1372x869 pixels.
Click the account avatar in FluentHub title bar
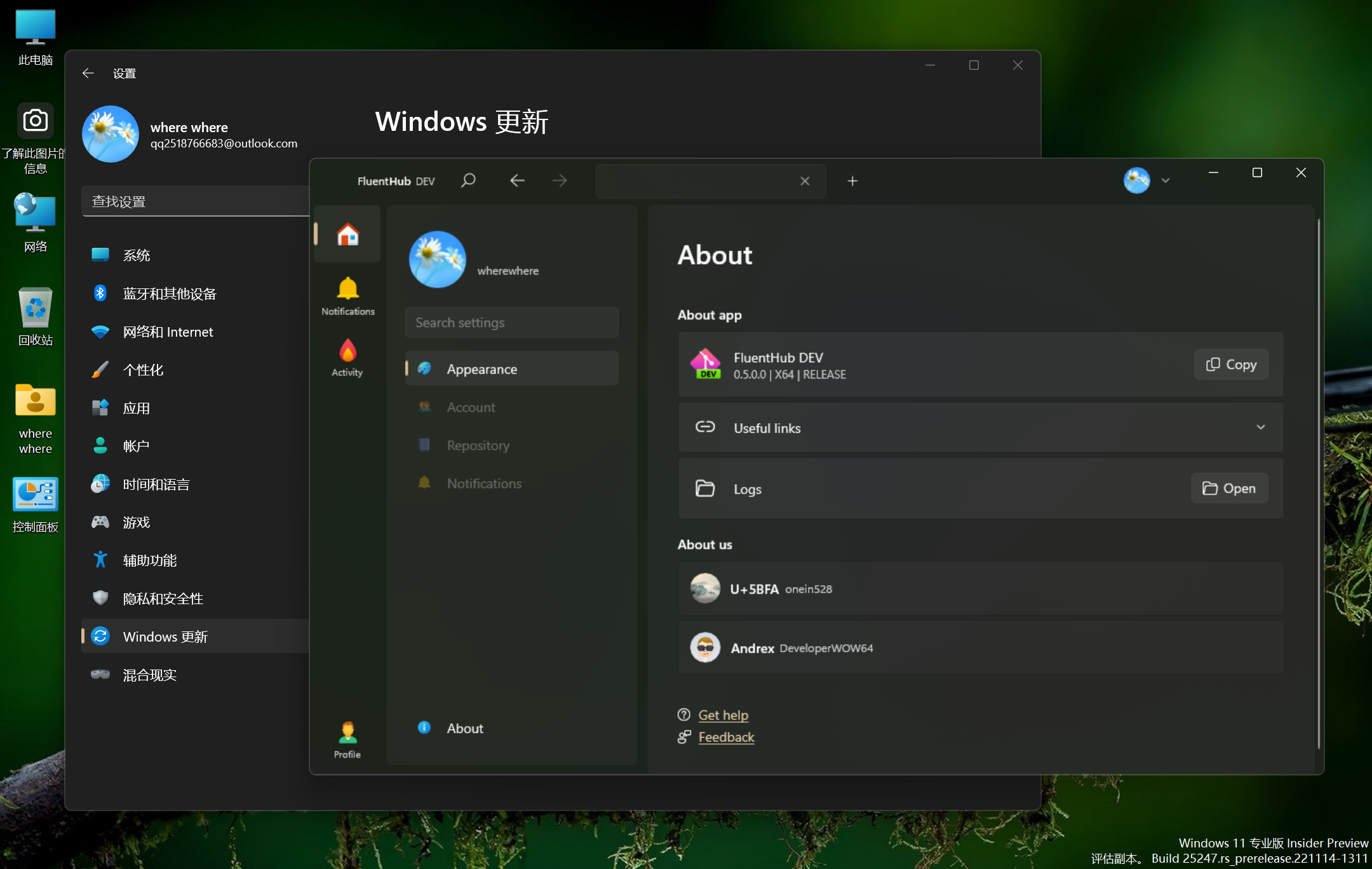(1136, 180)
